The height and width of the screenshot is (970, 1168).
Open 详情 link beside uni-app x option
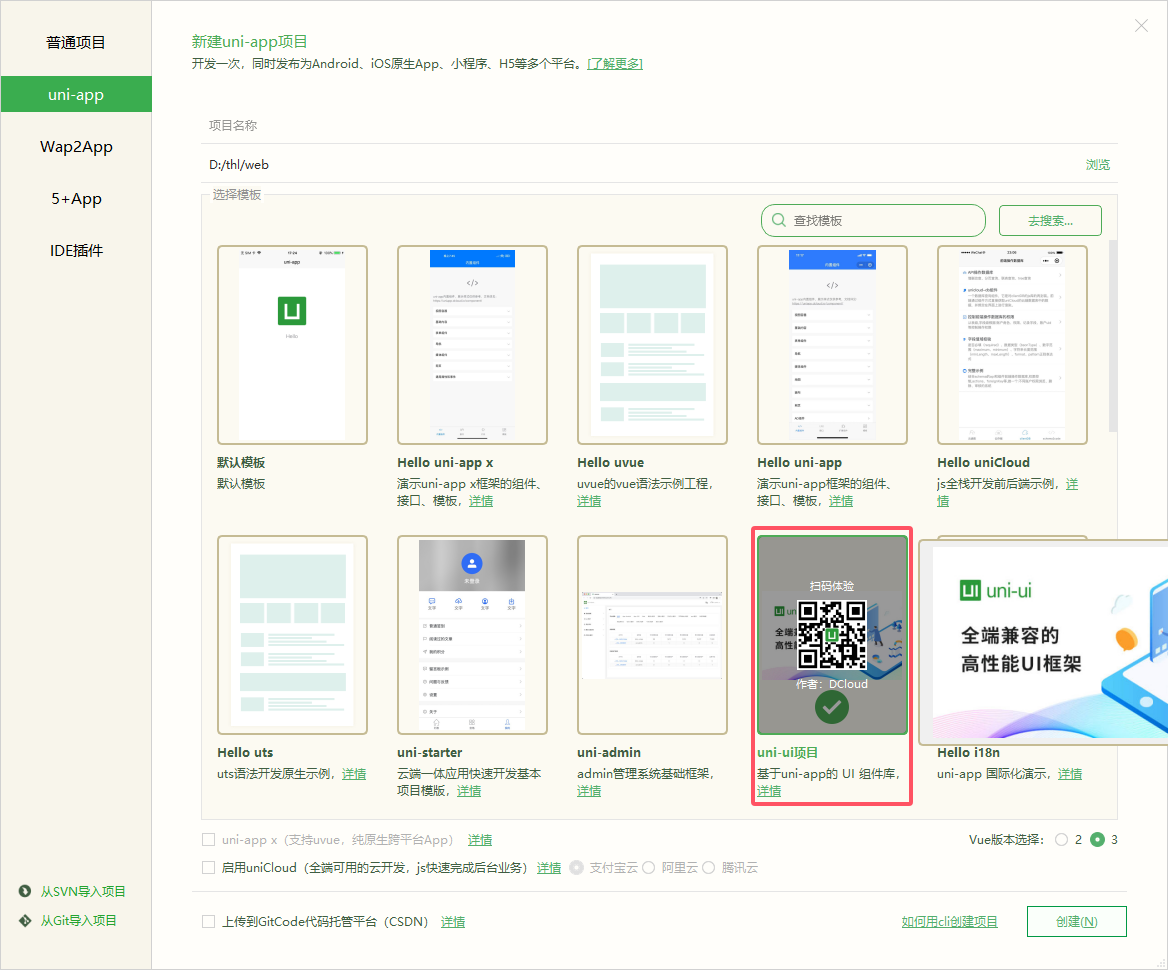[x=480, y=840]
